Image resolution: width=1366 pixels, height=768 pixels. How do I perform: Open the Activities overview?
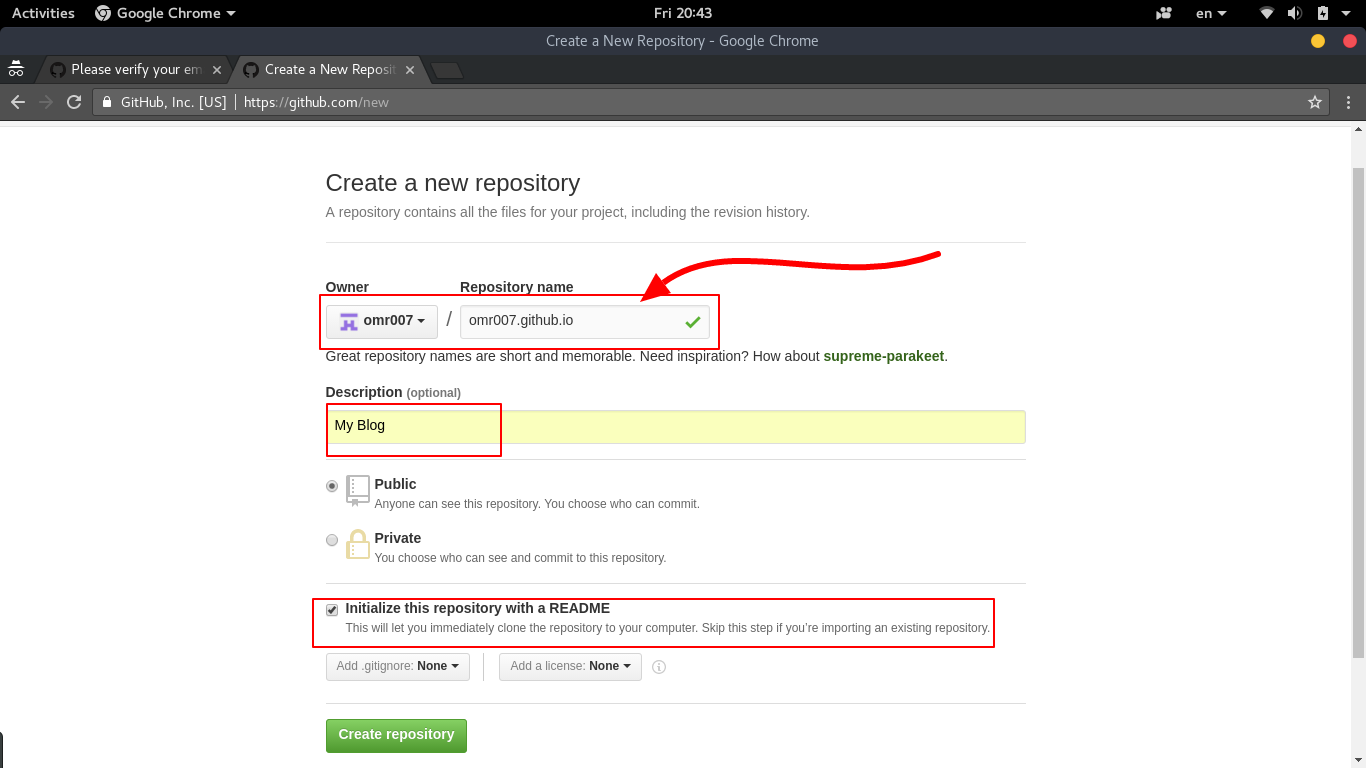coord(43,13)
